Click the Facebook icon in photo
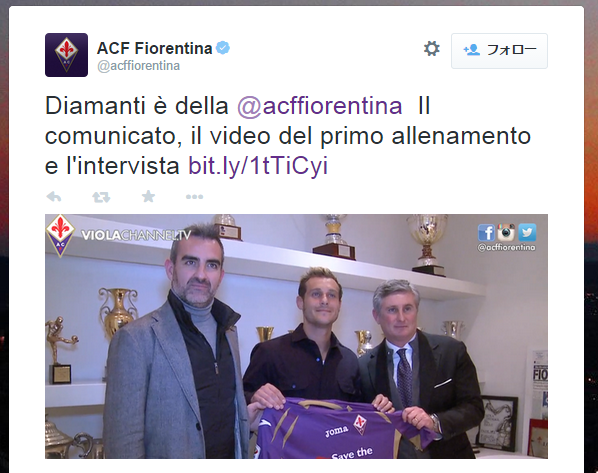This screenshot has width=598, height=473. tap(486, 232)
